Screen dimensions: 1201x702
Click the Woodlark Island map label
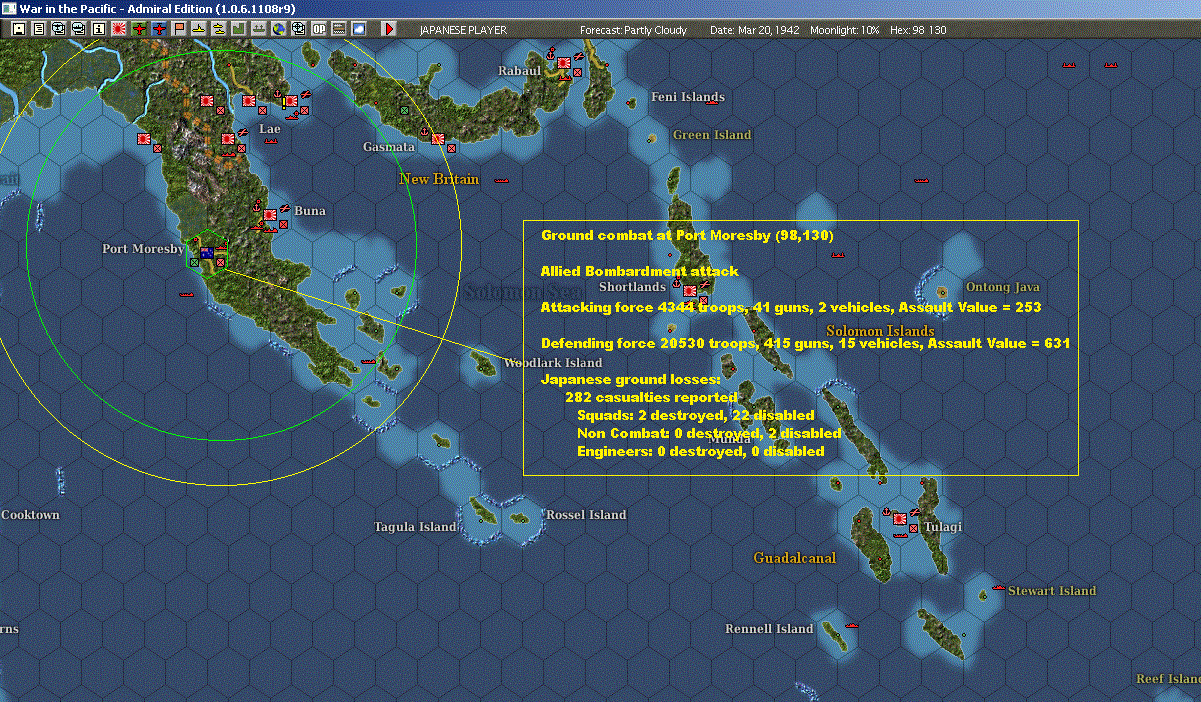[553, 363]
